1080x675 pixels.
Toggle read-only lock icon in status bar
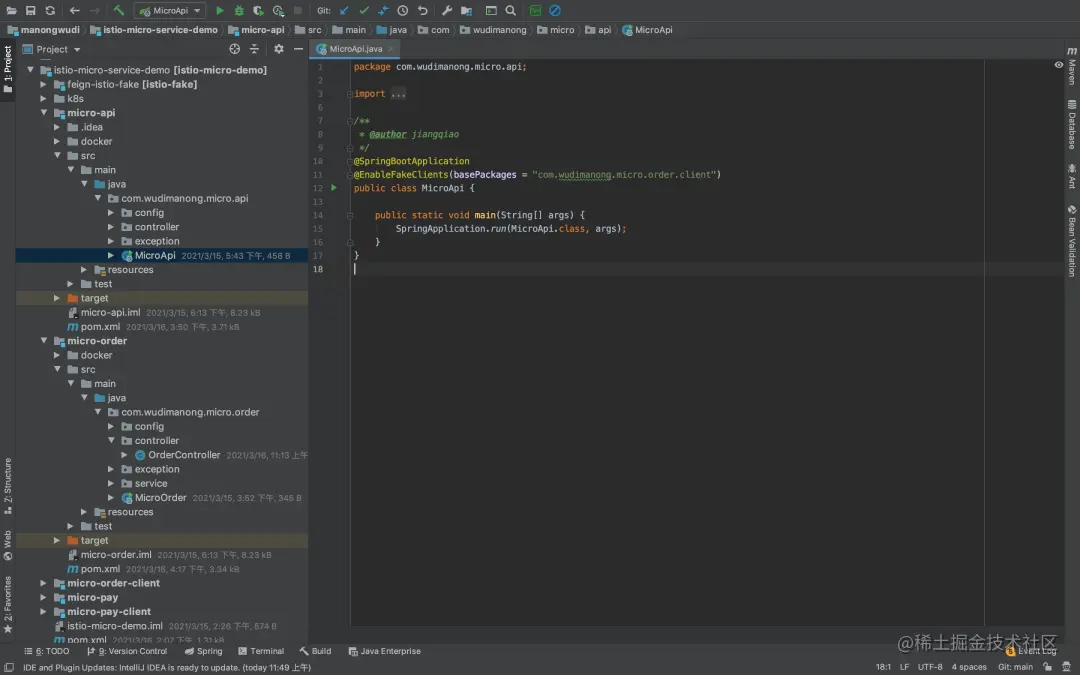[1048, 667]
